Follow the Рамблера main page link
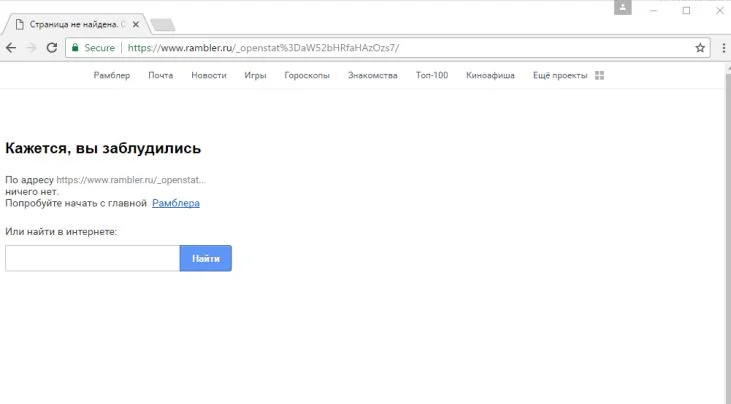 [176, 203]
